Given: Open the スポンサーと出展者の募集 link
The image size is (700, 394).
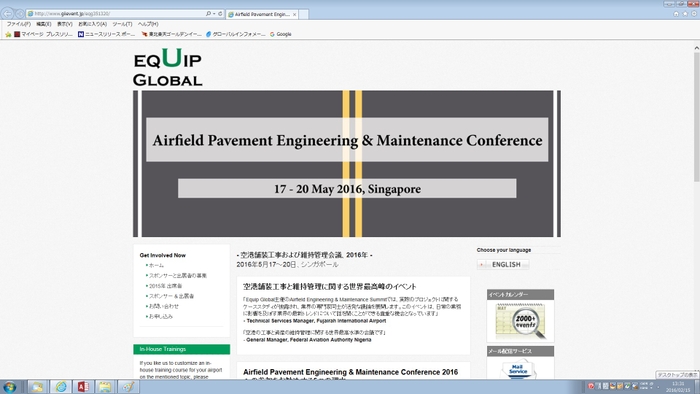Looking at the screenshot, I should [178, 276].
